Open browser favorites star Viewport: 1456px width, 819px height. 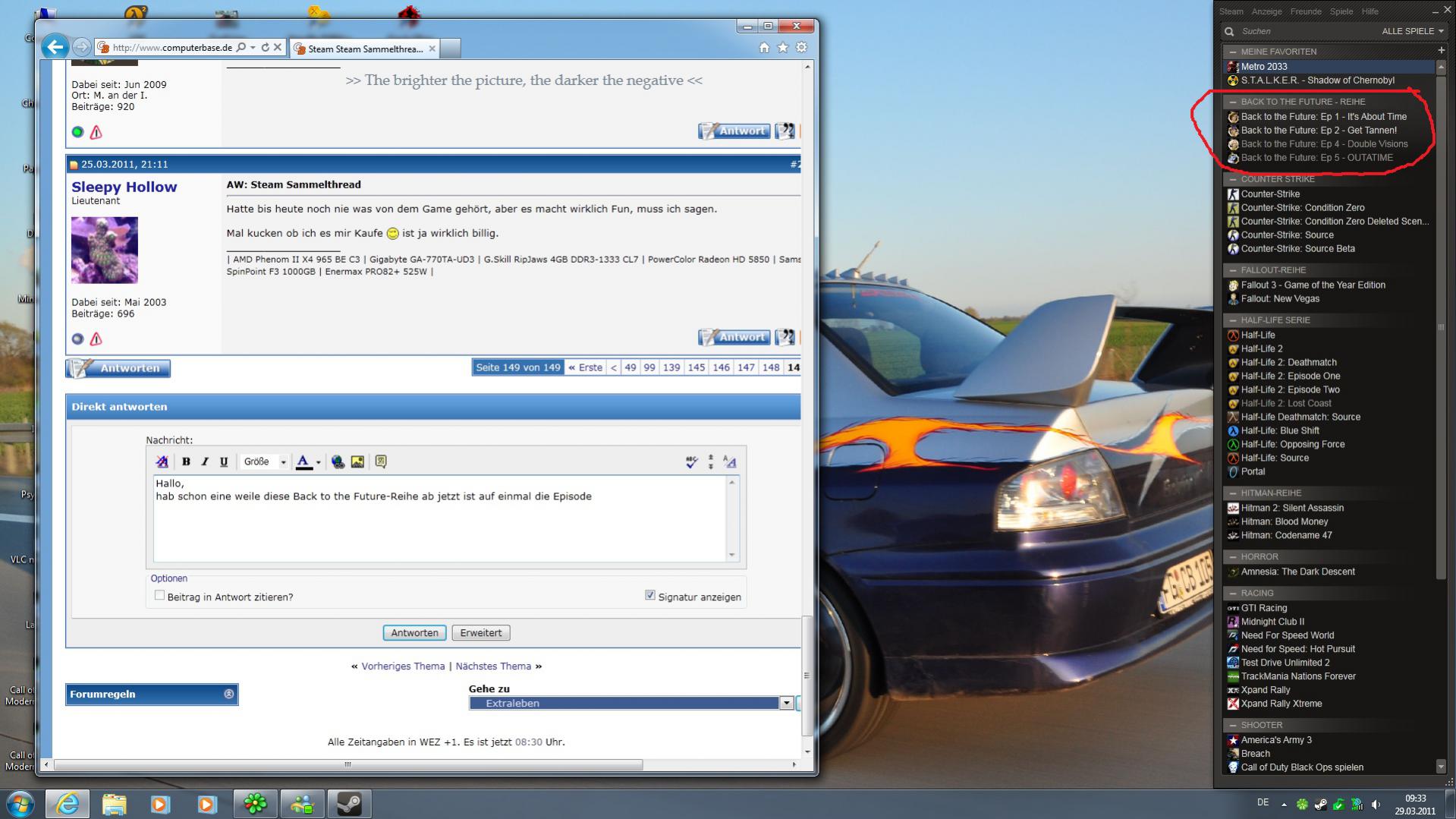782,47
